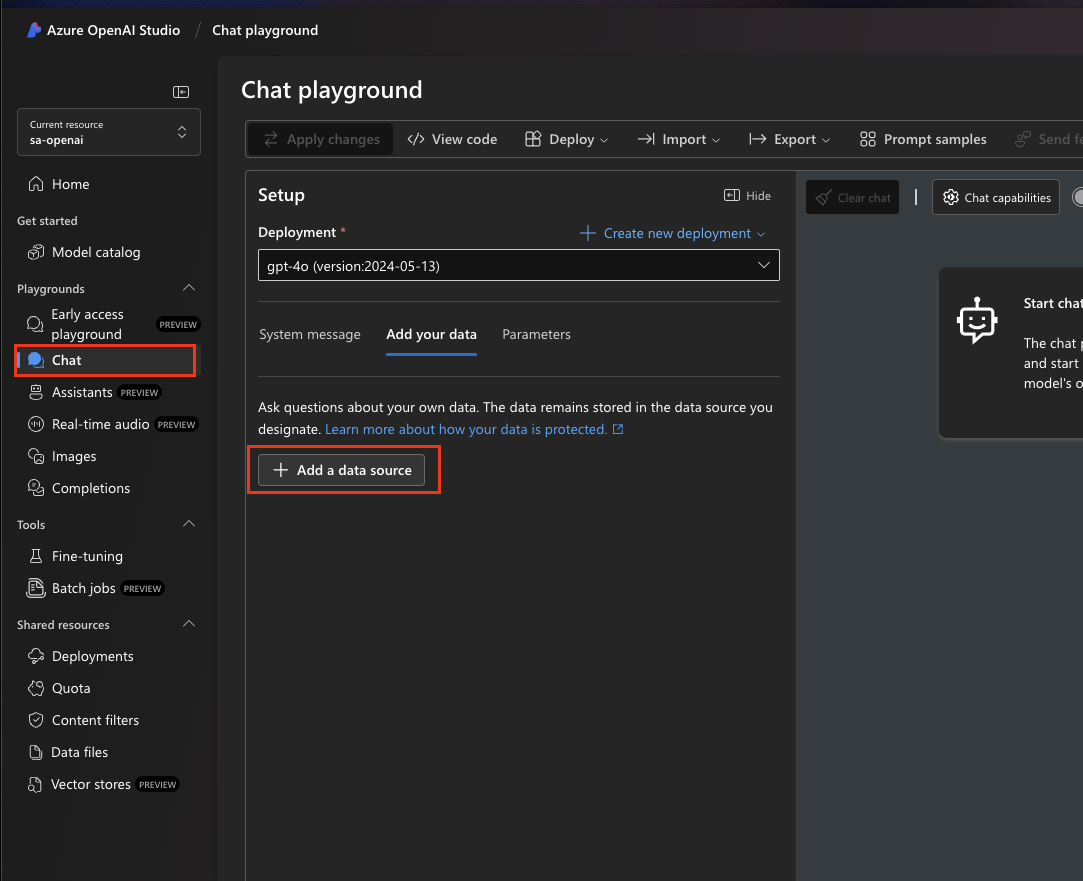Click the plus icon on Add a data source
1083x881 pixels.
(x=280, y=469)
